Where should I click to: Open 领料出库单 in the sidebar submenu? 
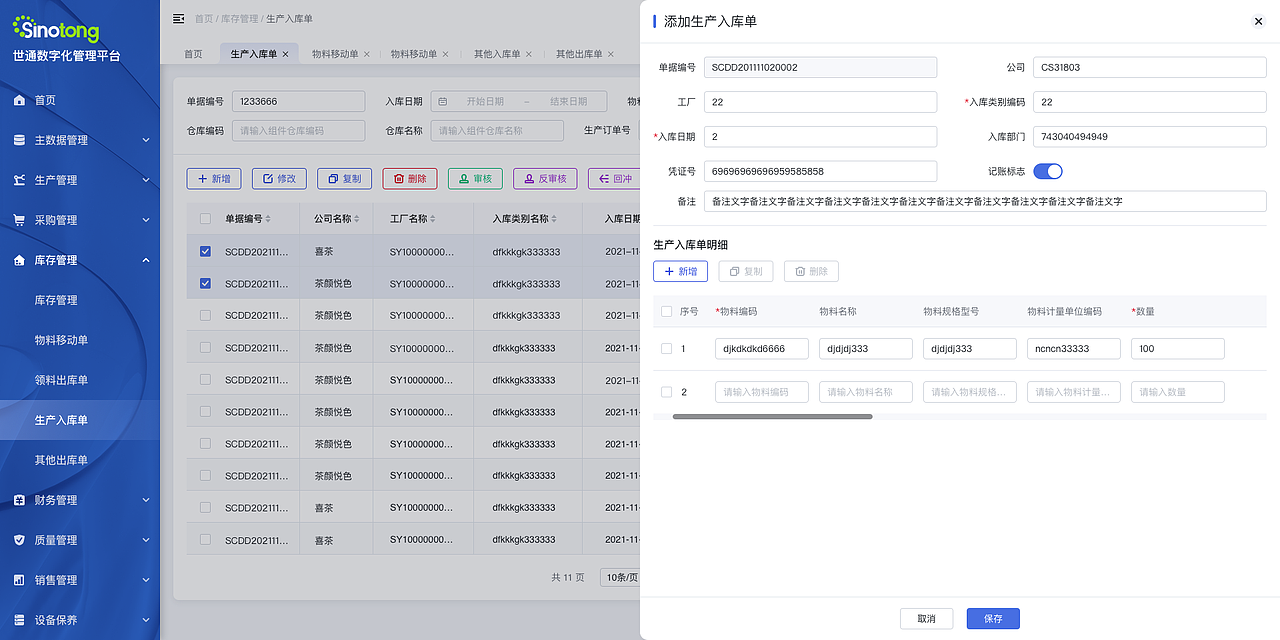tap(62, 380)
